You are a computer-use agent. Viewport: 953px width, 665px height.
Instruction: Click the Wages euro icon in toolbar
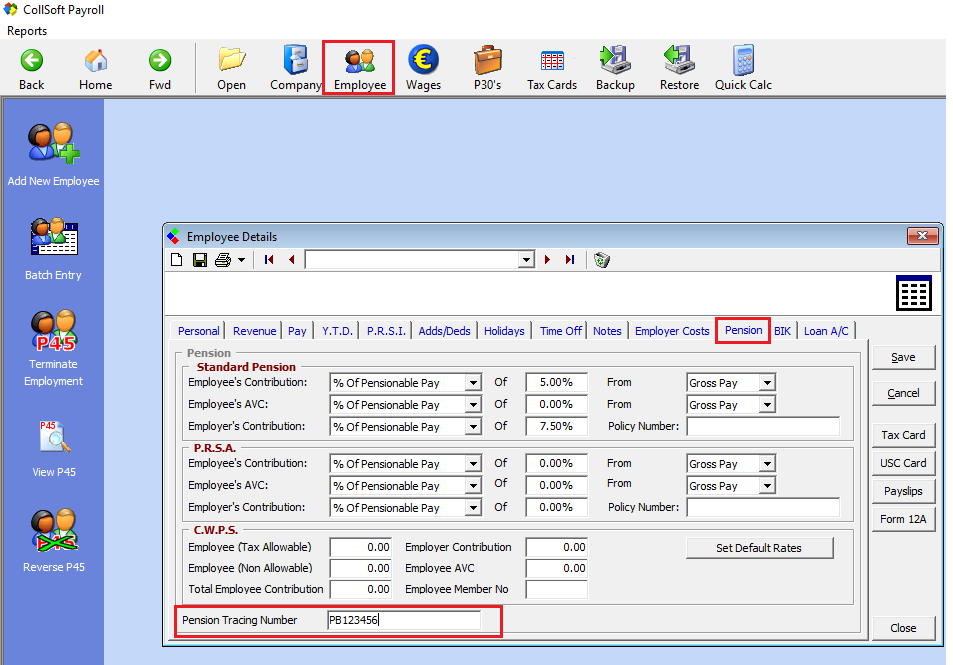[423, 68]
